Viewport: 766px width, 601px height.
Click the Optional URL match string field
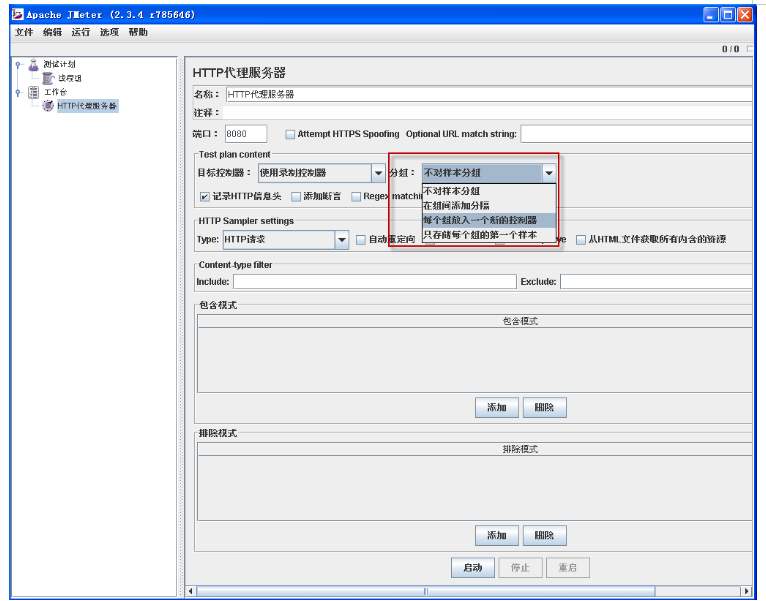click(x=637, y=134)
